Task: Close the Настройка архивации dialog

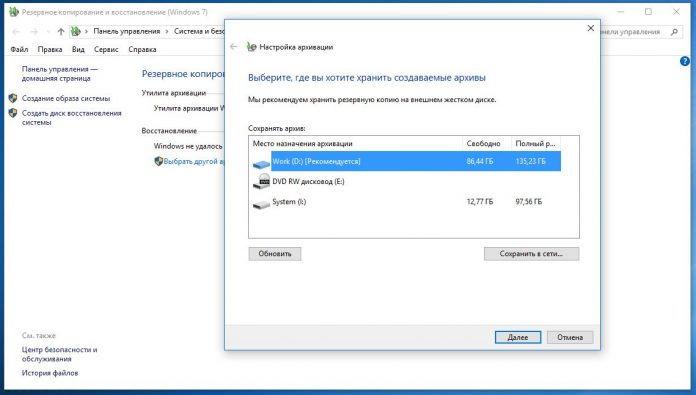Action: pyautogui.click(x=590, y=28)
